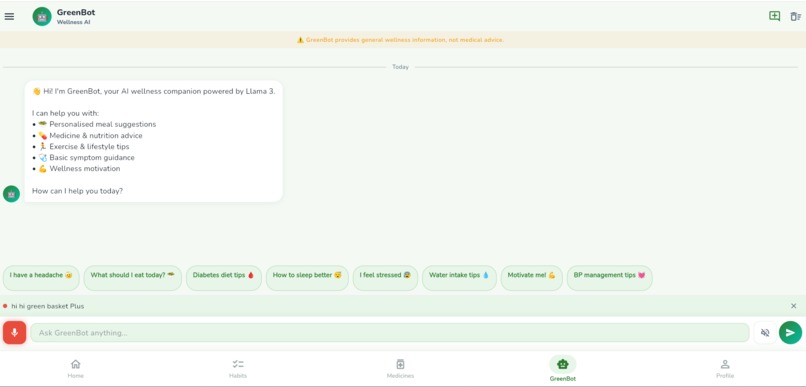Click the GreenBot avatar in header
The image size is (806, 387).
tap(42, 16)
